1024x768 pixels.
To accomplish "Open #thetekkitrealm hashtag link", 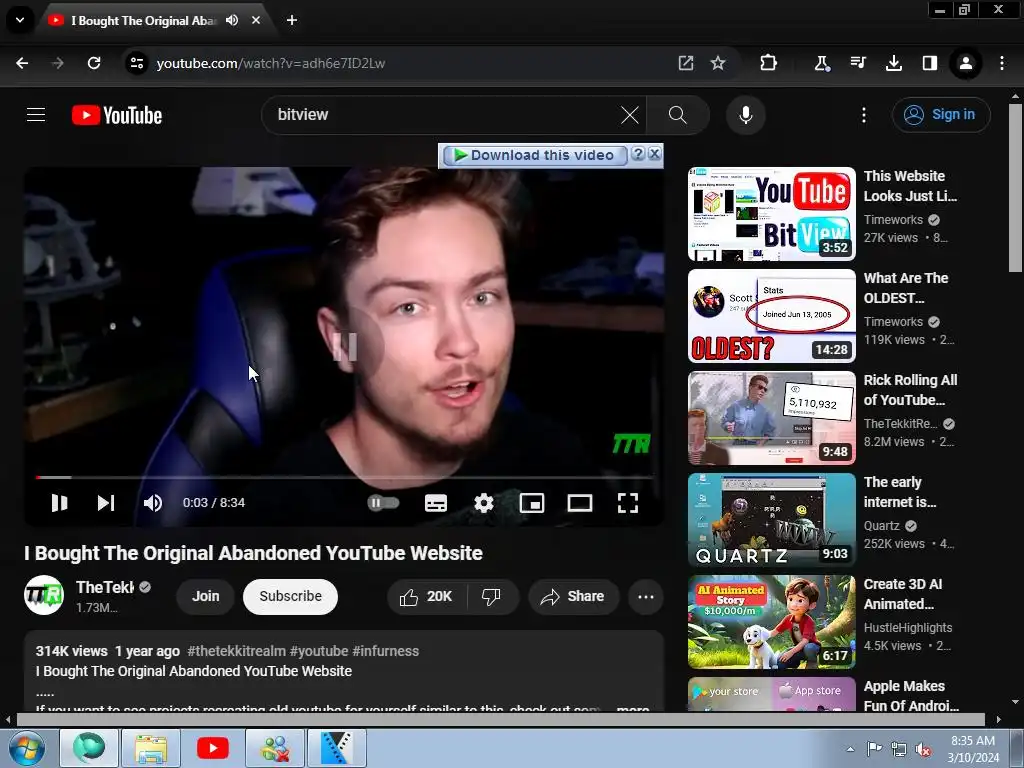I will pos(236,651).
